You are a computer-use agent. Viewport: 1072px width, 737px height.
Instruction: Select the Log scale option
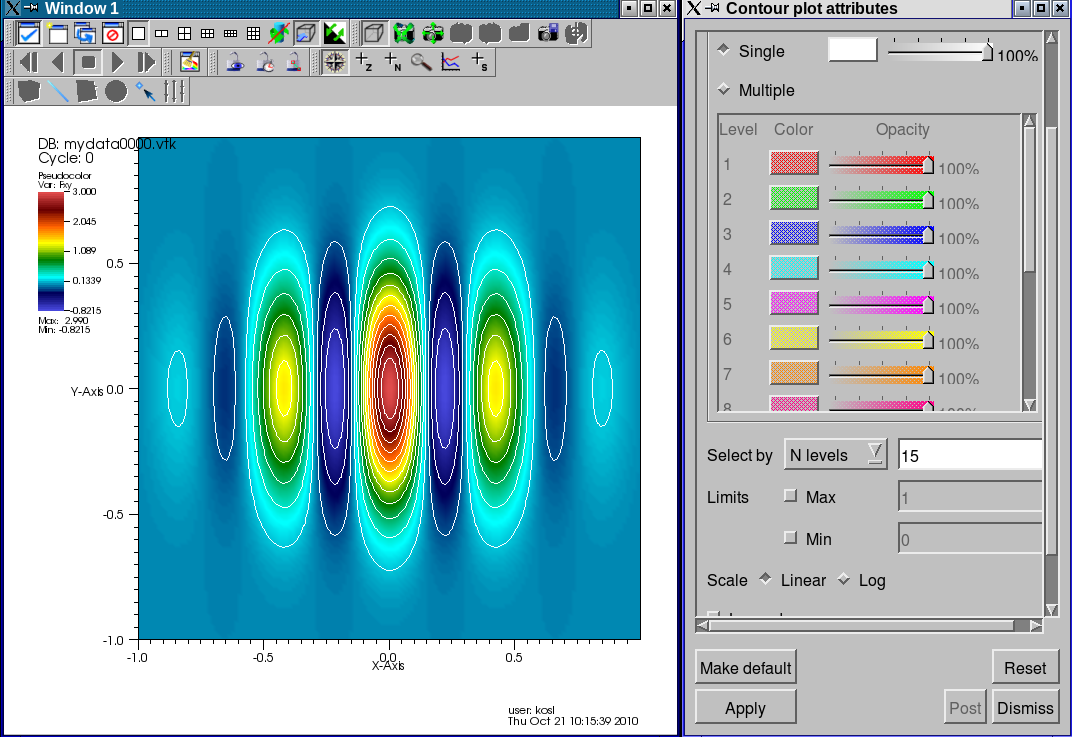[x=844, y=580]
